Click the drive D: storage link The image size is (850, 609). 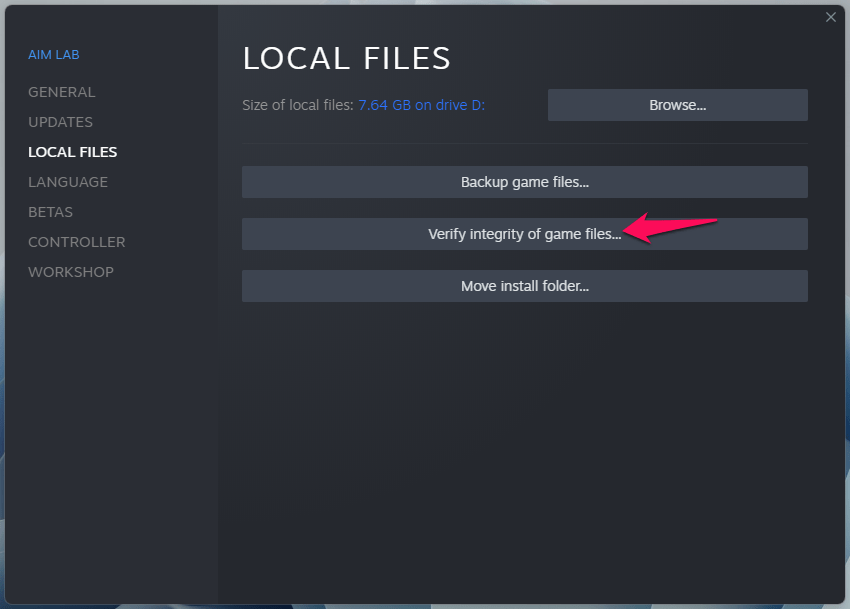tap(421, 105)
